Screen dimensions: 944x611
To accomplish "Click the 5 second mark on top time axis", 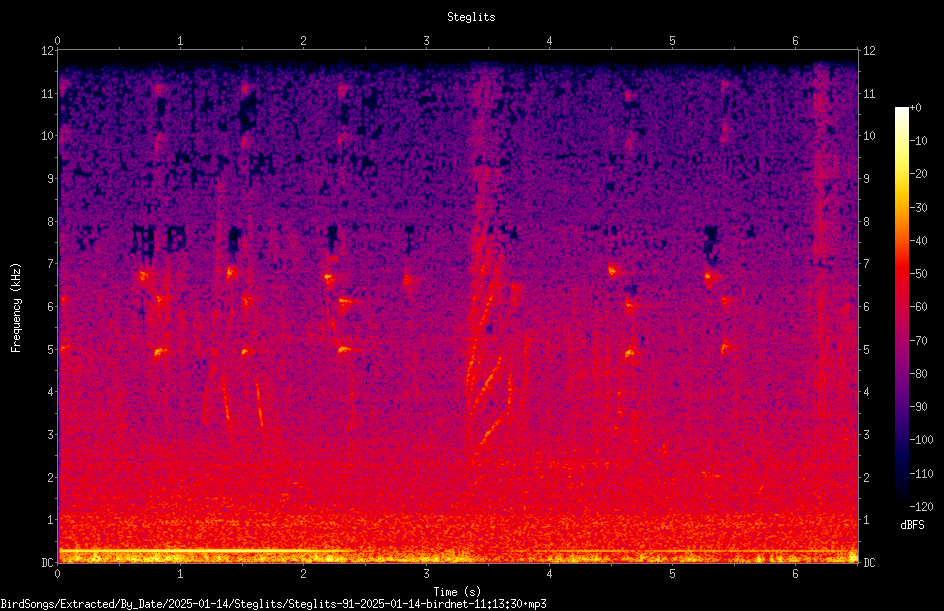I will point(672,41).
